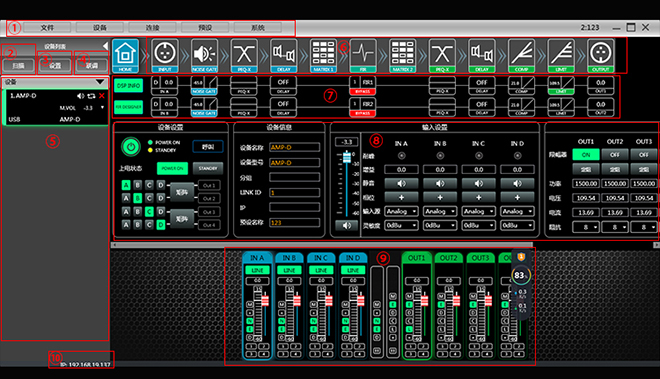
Task: Click FIR2 block in signal flow
Action: pos(363,107)
